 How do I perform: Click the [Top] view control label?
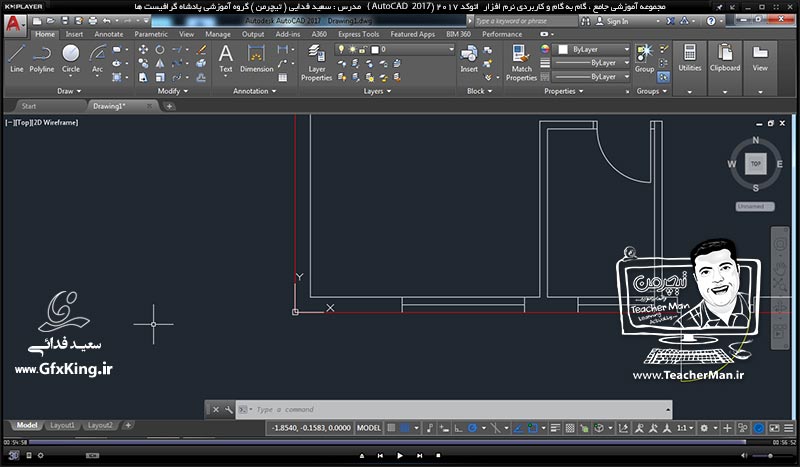(x=23, y=122)
